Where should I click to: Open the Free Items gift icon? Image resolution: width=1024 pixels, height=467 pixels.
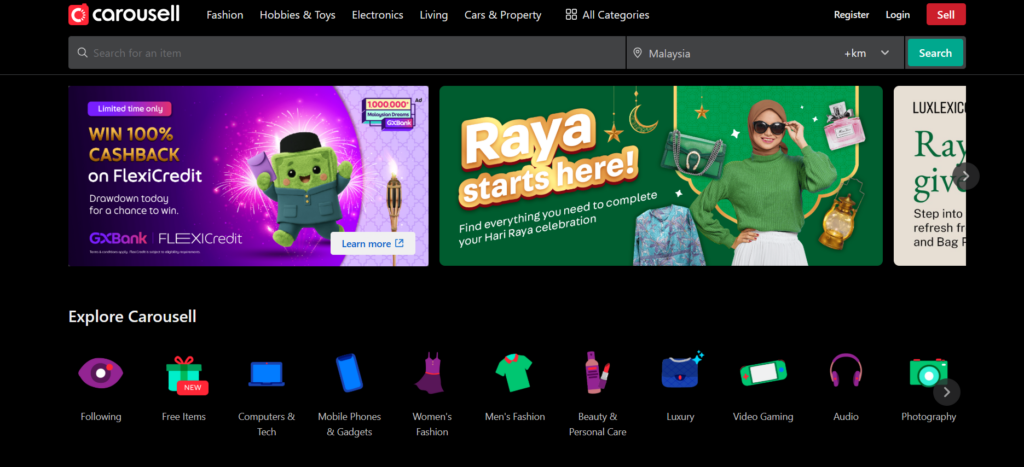coord(186,375)
